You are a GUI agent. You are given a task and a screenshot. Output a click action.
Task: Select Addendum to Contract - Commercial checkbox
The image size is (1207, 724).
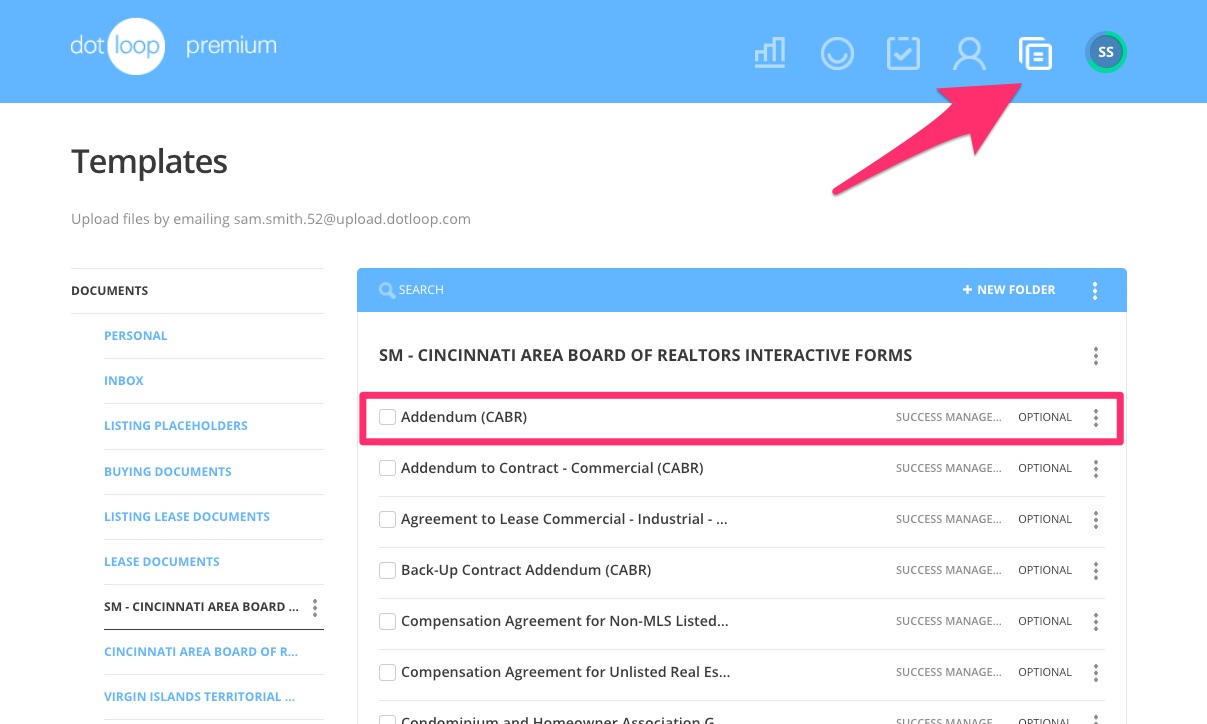[387, 468]
